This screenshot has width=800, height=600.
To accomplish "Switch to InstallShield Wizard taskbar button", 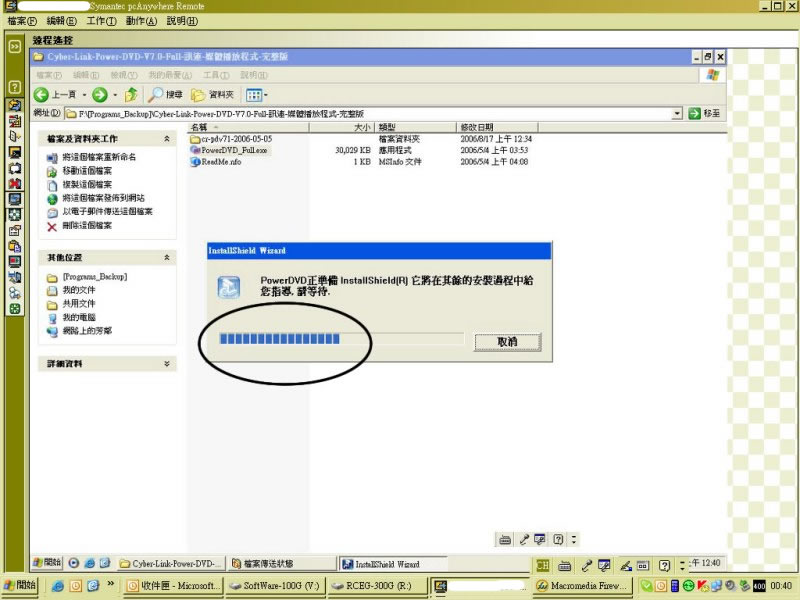I will click(393, 564).
